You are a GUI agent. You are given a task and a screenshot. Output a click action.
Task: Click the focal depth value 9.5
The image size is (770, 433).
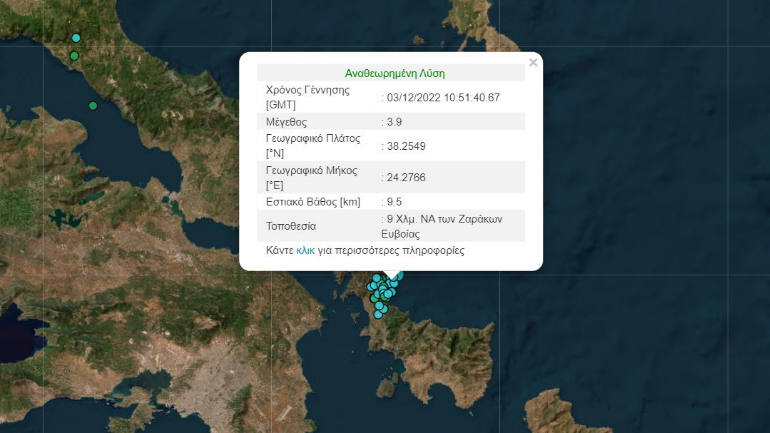(x=393, y=202)
